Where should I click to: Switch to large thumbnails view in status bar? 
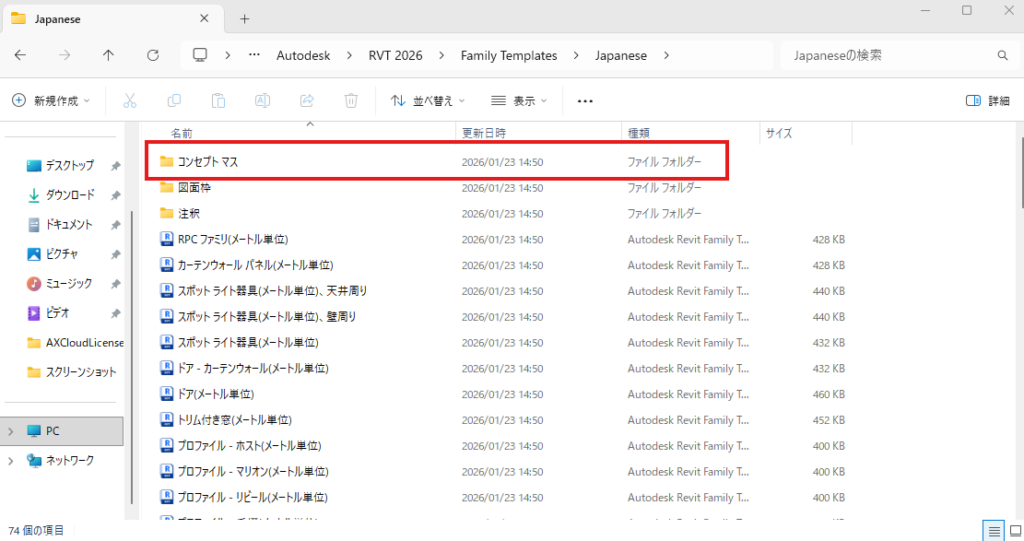1011,530
